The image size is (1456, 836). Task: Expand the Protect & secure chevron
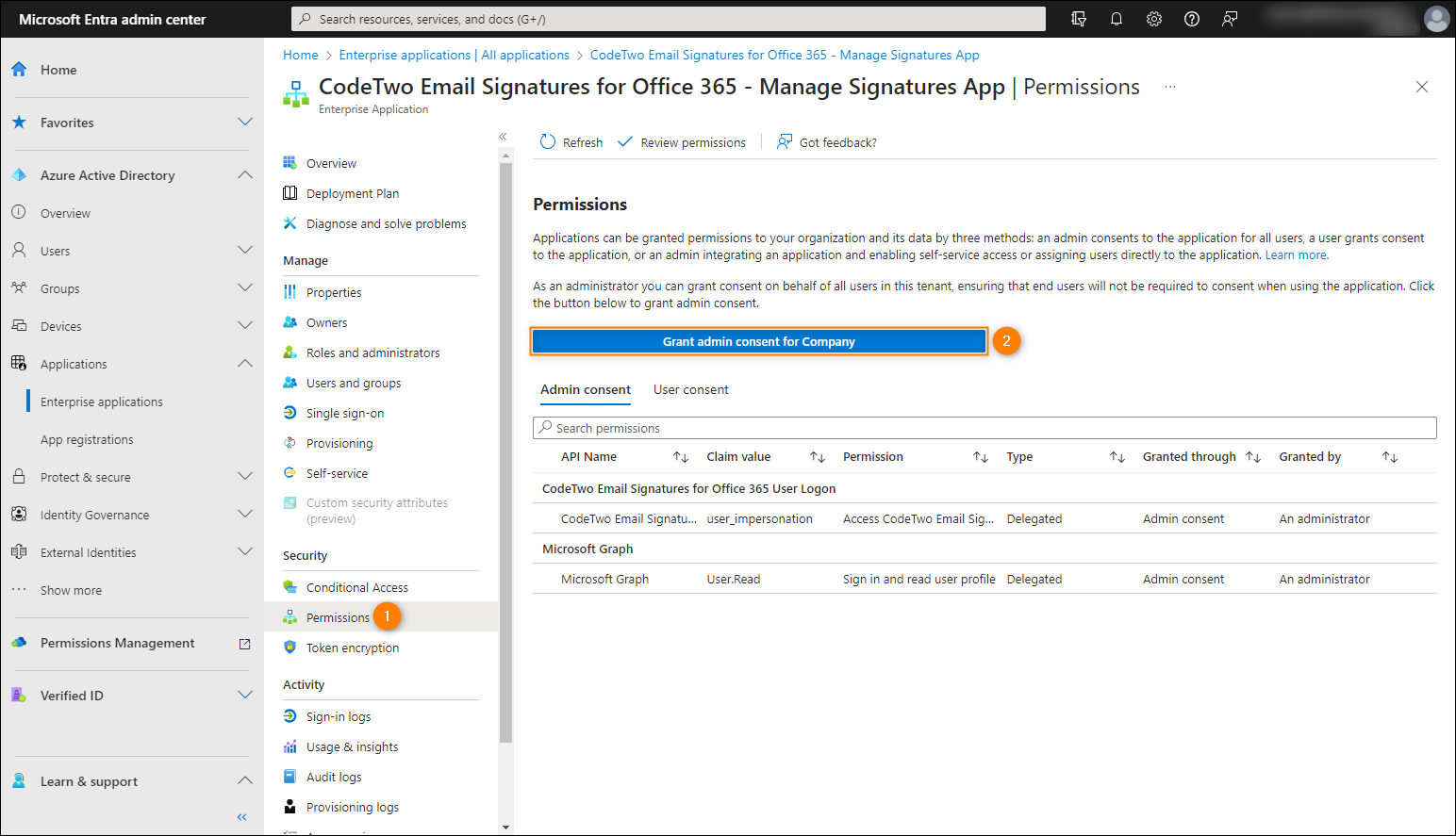click(x=245, y=476)
